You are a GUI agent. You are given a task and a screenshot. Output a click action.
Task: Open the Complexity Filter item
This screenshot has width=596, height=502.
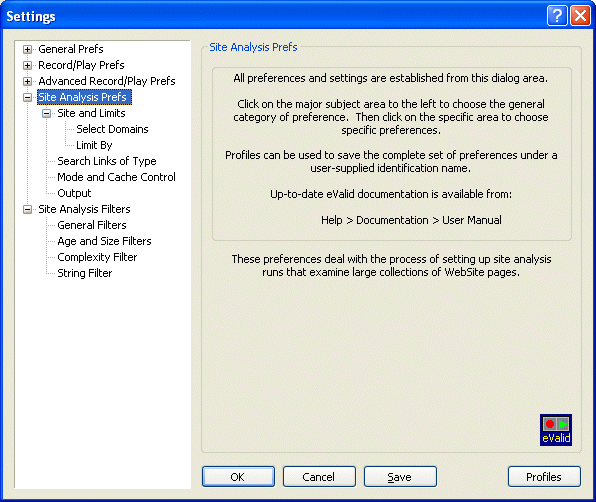[x=97, y=257]
